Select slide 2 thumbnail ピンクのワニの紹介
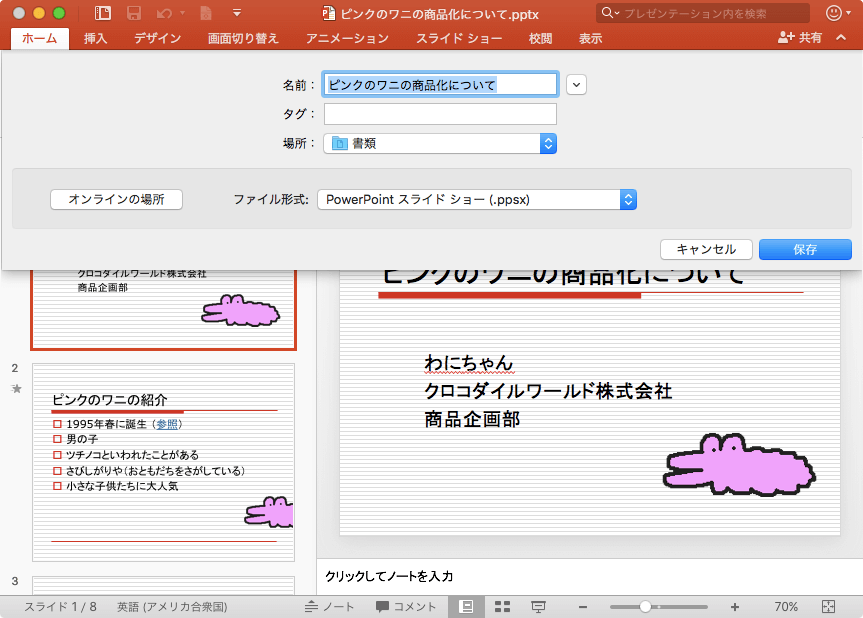 [163, 462]
